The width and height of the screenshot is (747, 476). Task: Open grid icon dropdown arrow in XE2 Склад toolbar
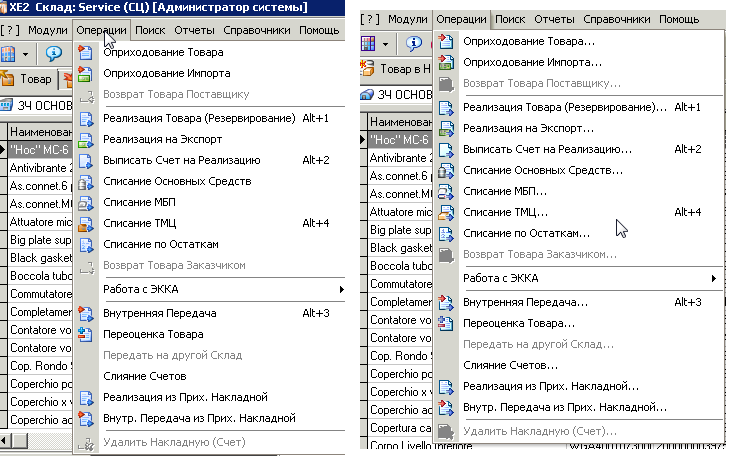coord(24,53)
